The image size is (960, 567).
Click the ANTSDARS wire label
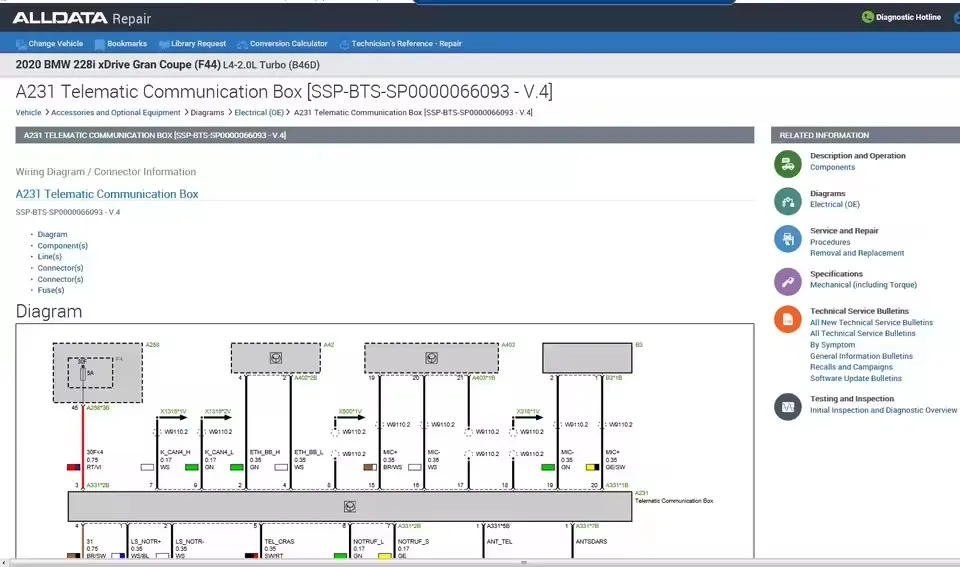(x=591, y=542)
